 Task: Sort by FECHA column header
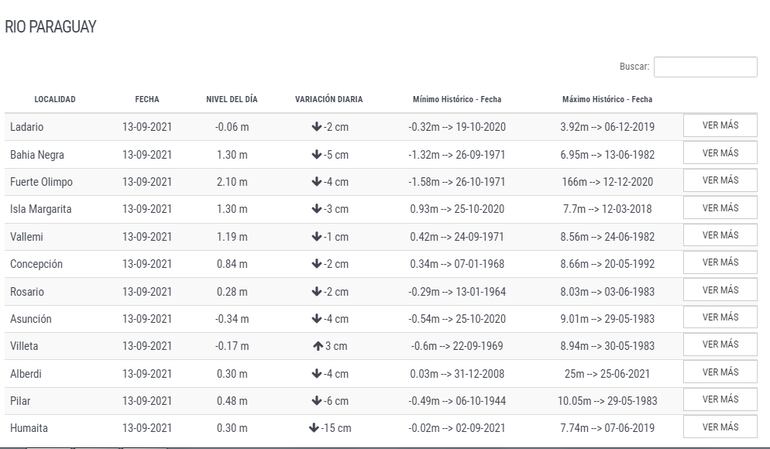147,100
